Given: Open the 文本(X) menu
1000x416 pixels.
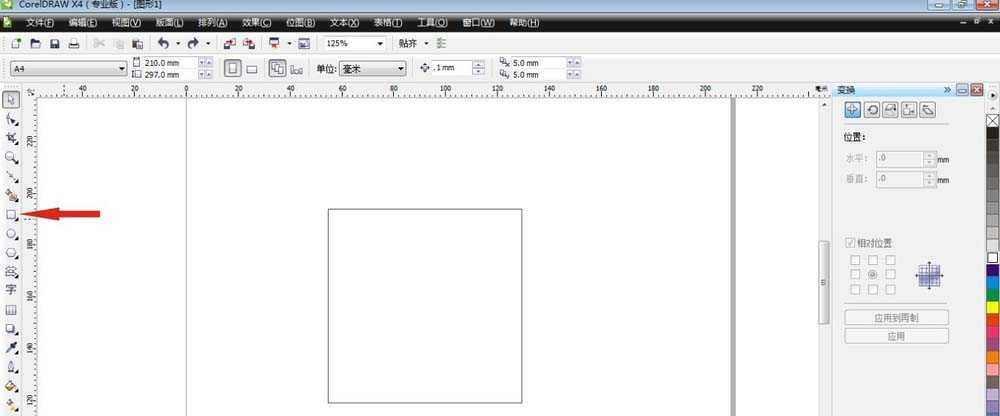Looking at the screenshot, I should point(344,22).
